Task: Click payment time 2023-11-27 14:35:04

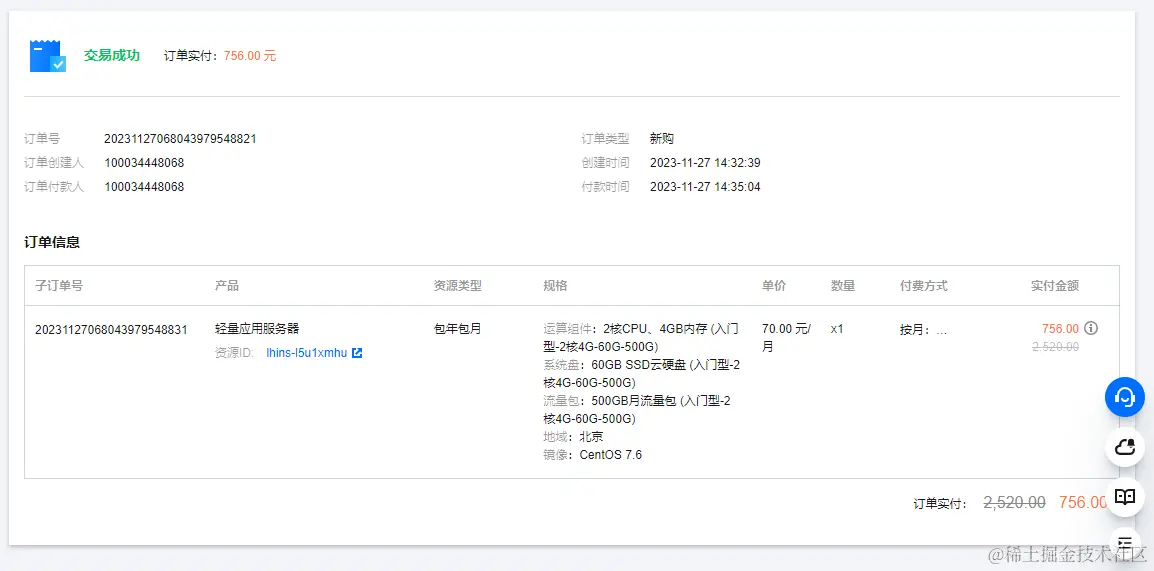Action: coord(705,187)
